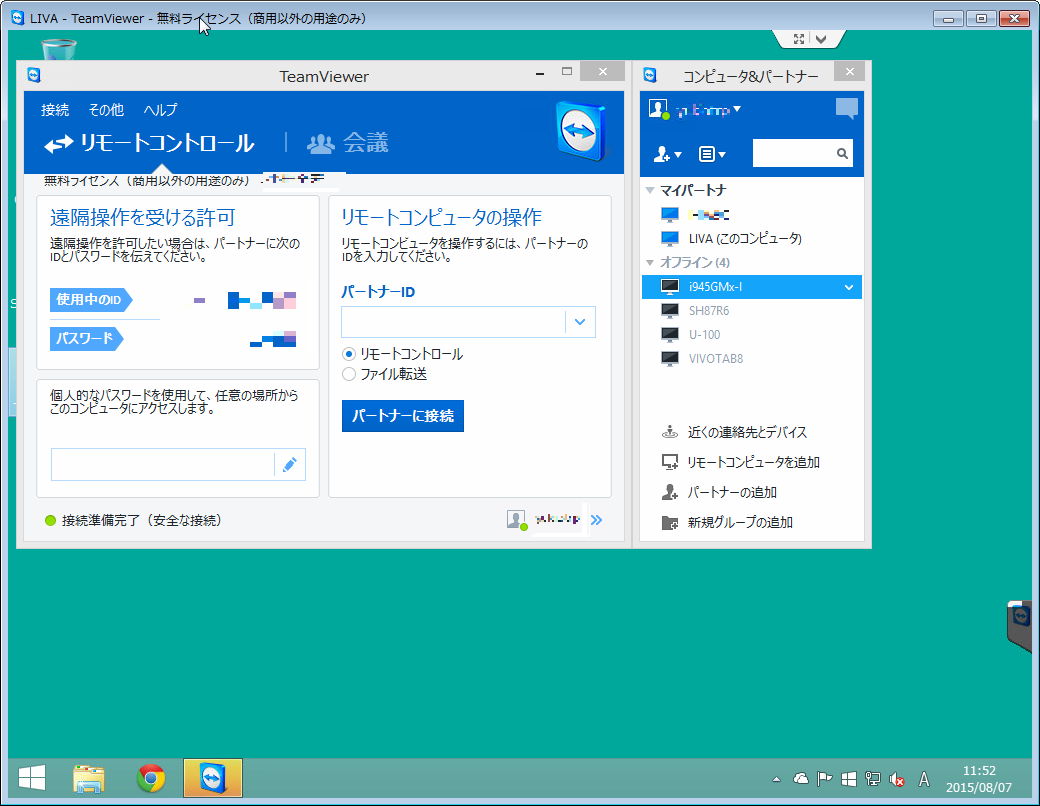Open the list view options dropdown

[x=712, y=155]
